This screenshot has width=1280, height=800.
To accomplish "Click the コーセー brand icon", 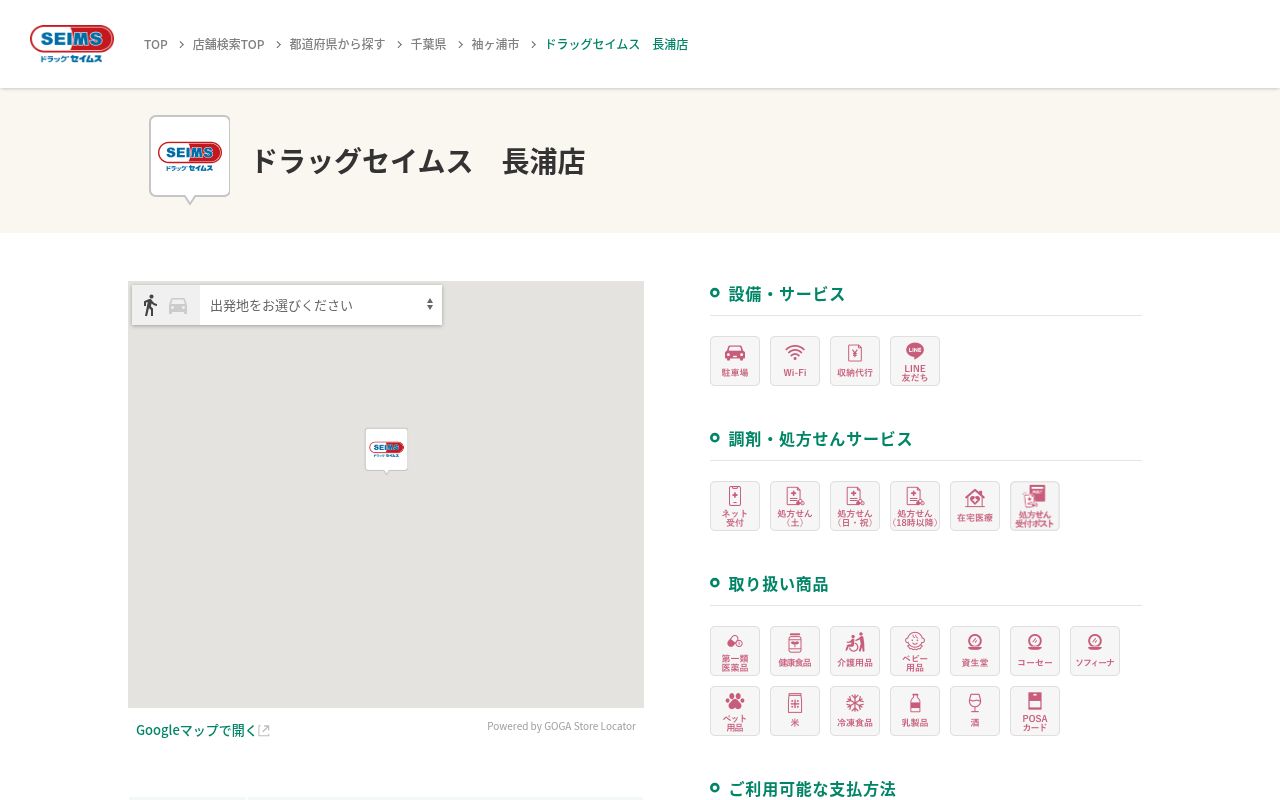I will coord(1035,651).
